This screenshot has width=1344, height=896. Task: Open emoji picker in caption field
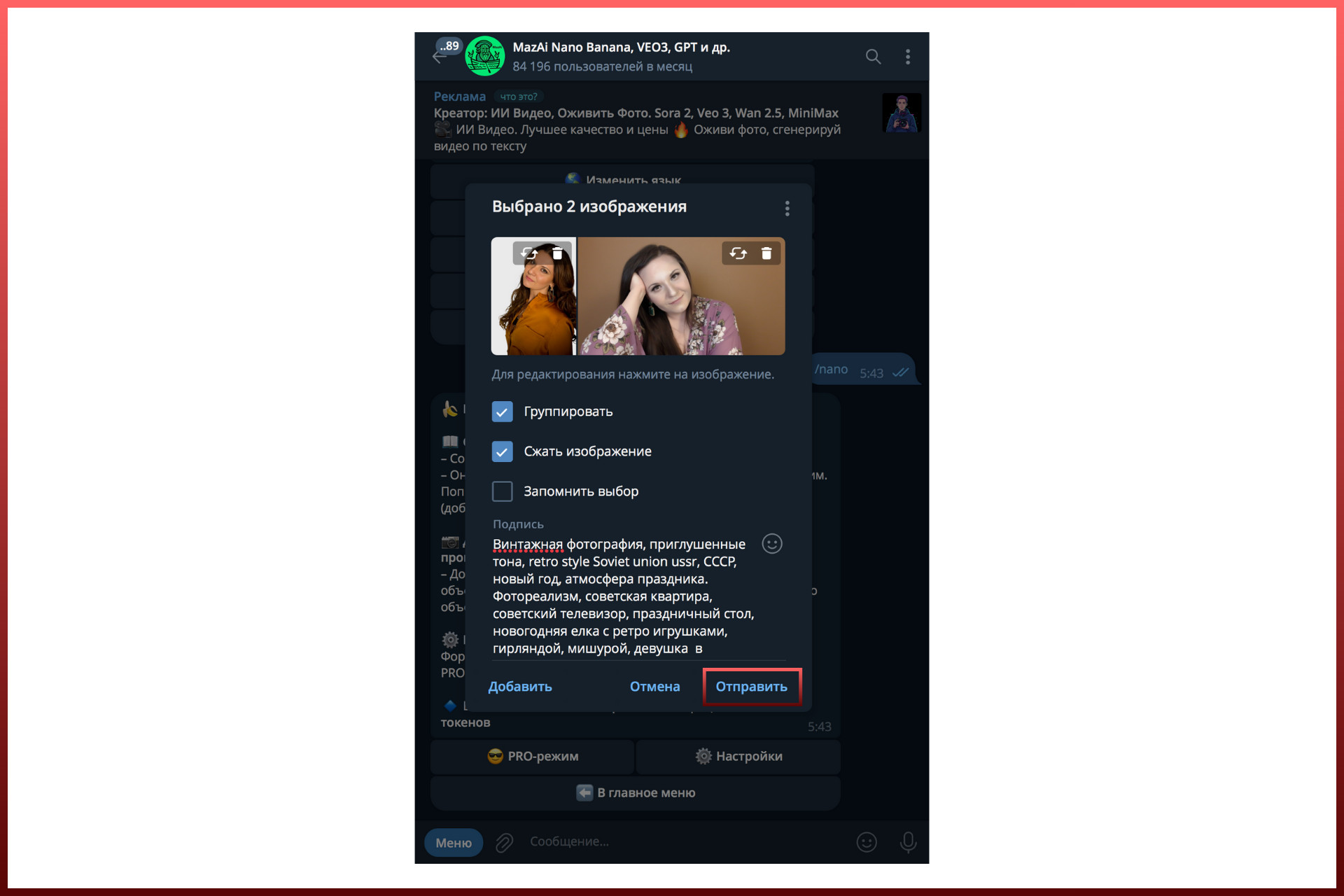pos(771,544)
